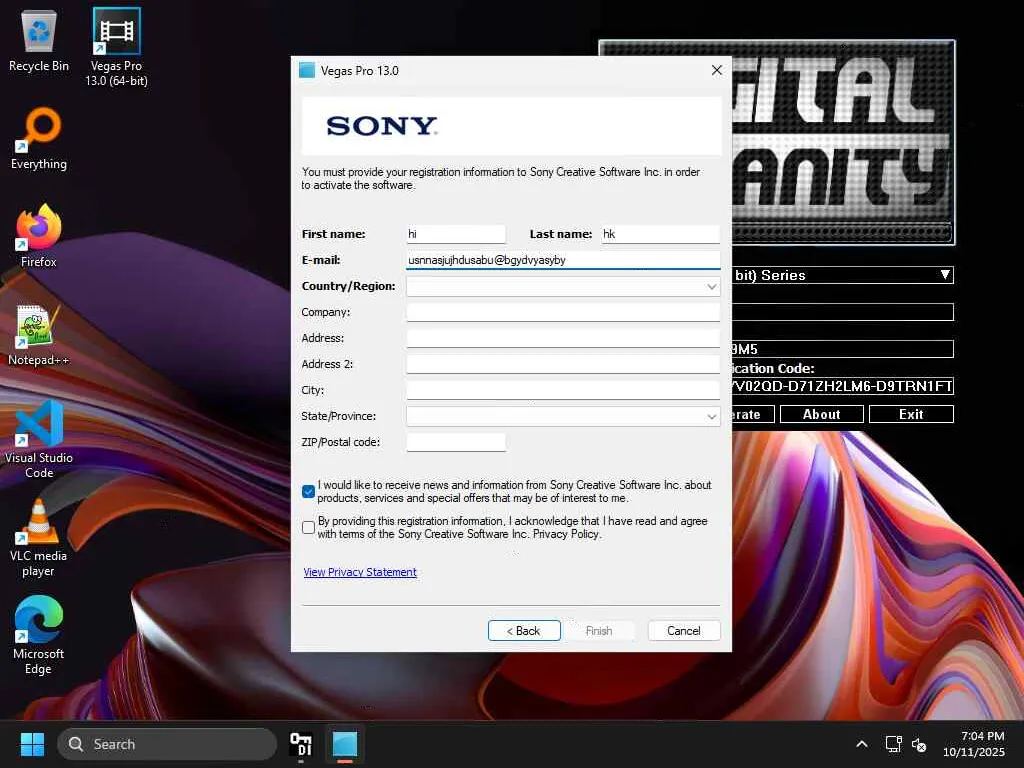Click the Address text field
1024x768 pixels.
563,338
